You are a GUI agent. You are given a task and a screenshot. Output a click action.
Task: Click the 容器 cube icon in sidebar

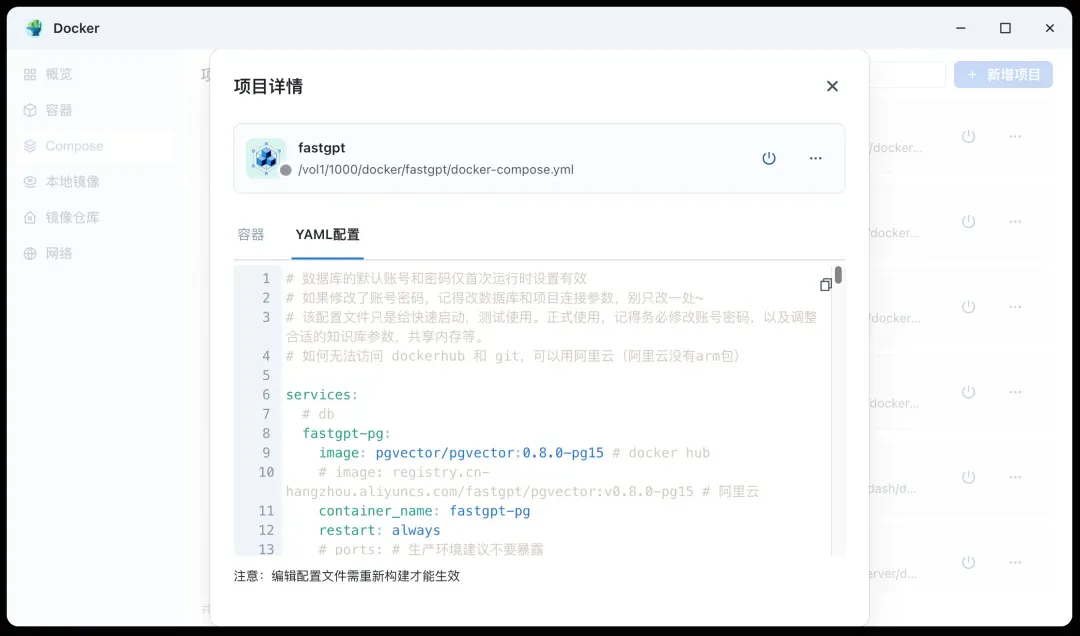(30, 110)
